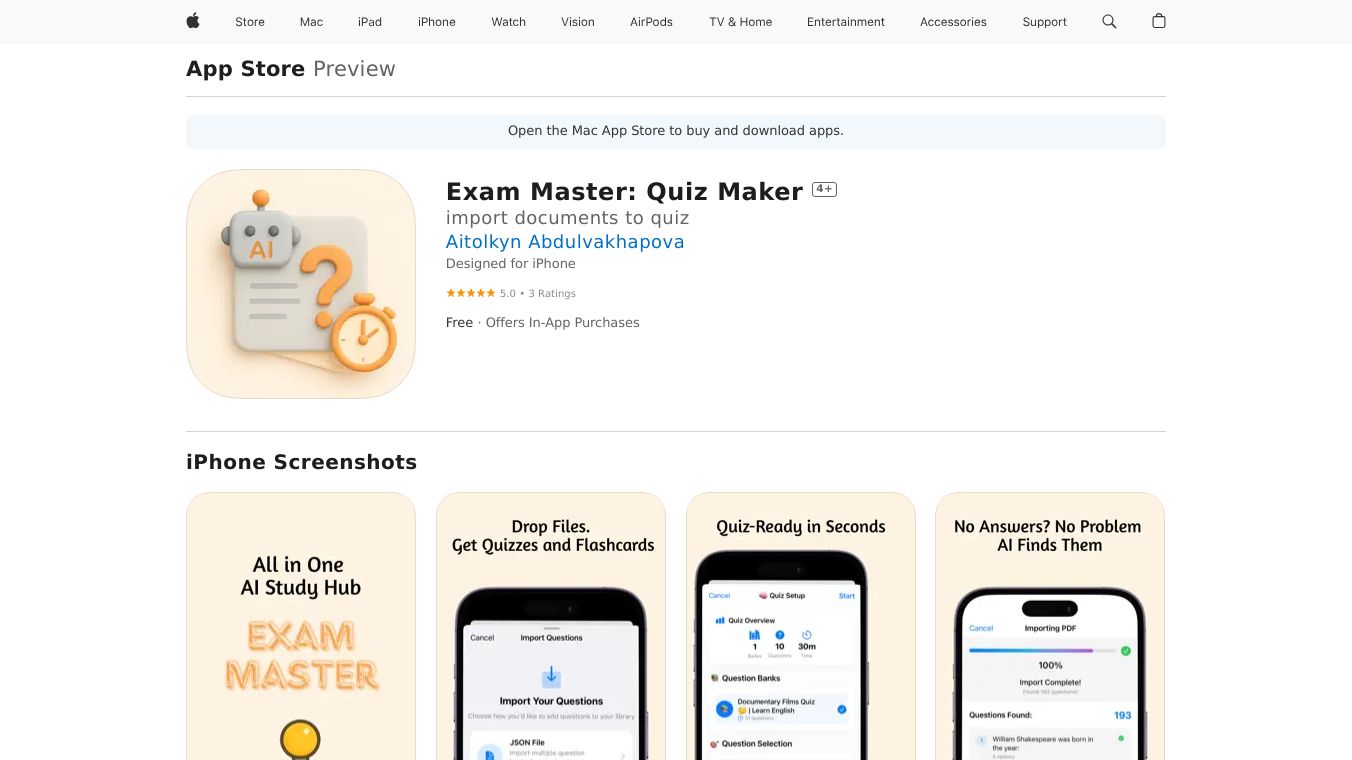Click the App Store heading link
The height and width of the screenshot is (760, 1352).
(246, 69)
